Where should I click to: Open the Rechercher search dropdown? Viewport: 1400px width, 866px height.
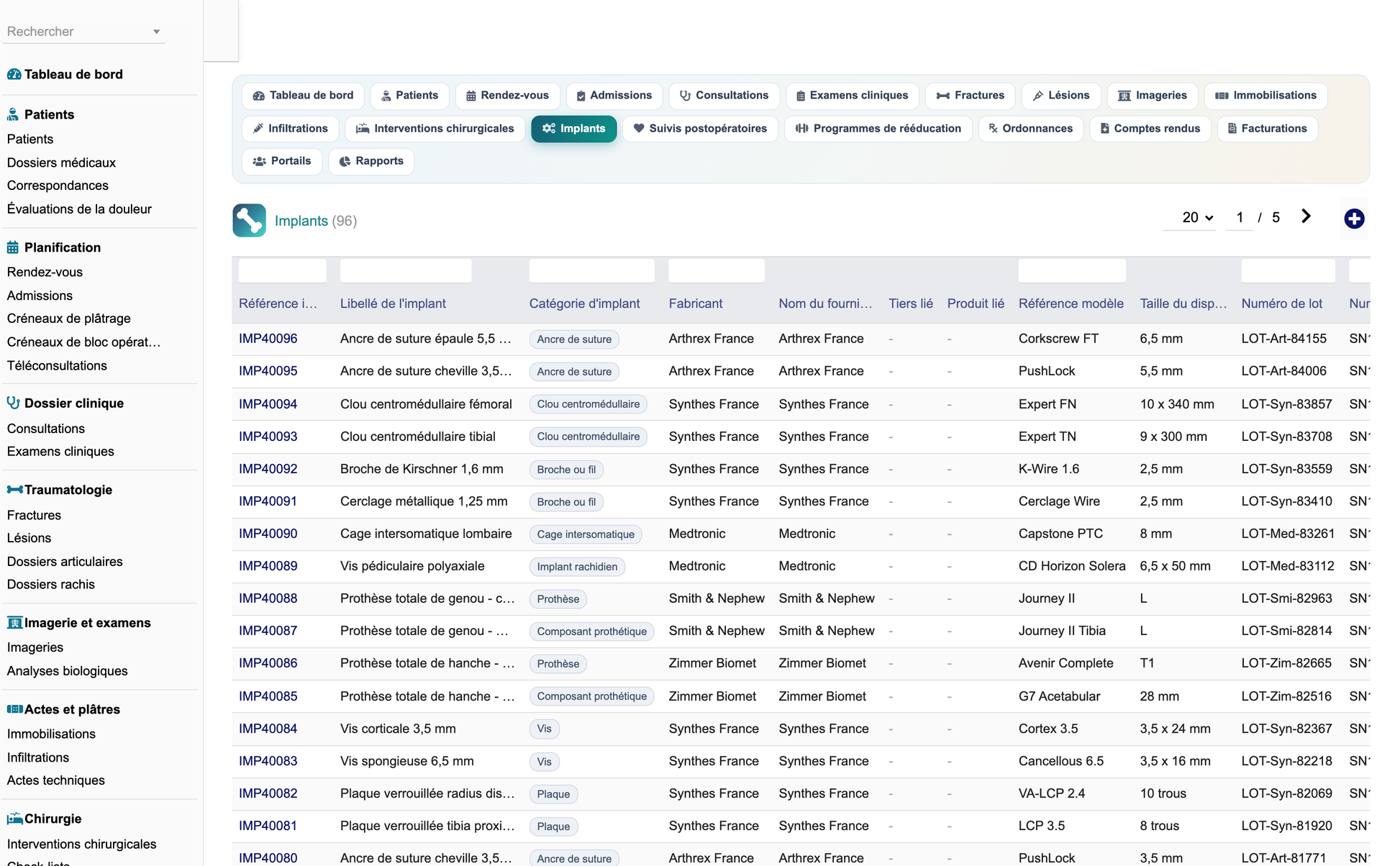point(84,32)
